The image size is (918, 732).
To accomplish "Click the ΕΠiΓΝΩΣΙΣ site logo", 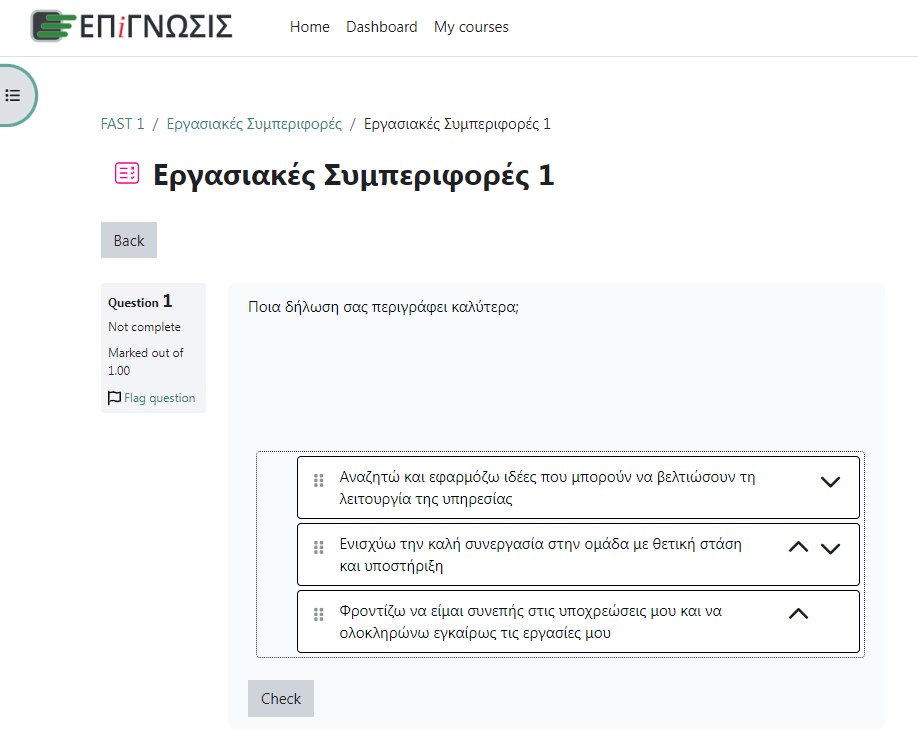I will (x=132, y=26).
